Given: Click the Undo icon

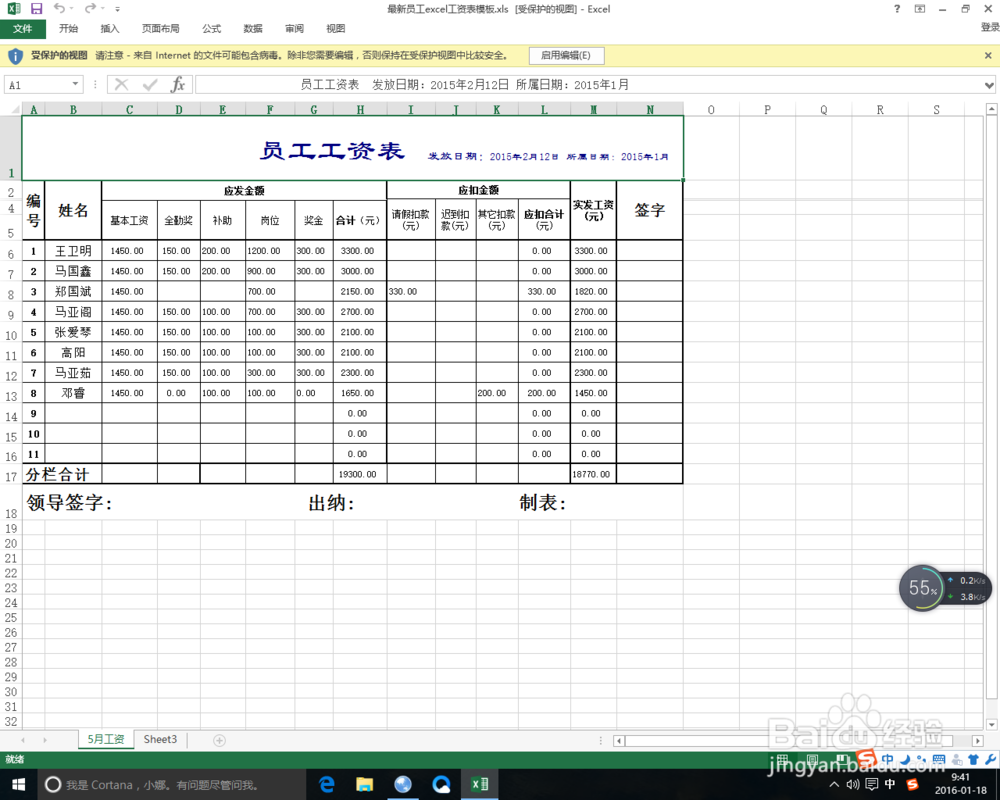Looking at the screenshot, I should point(60,8).
